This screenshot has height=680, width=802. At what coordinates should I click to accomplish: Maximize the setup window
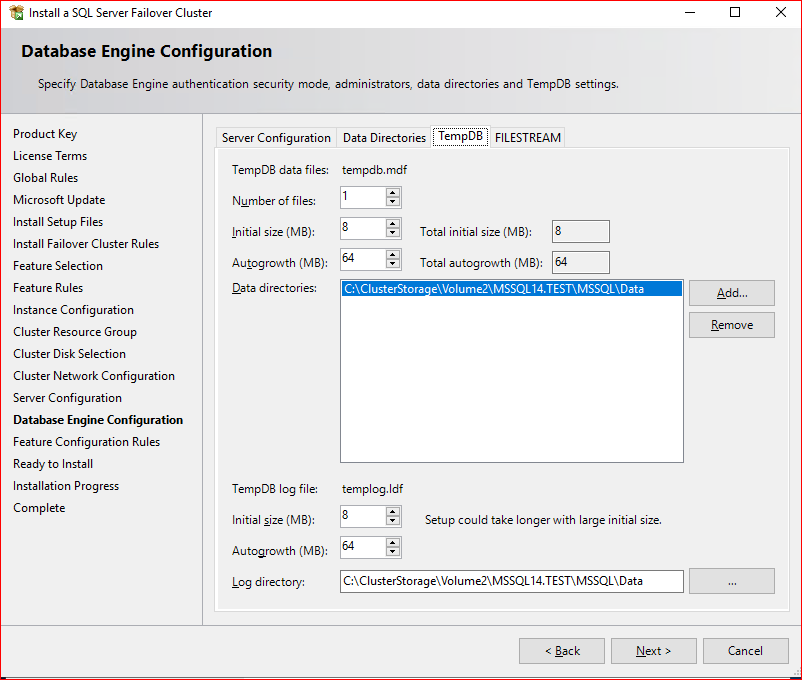pyautogui.click(x=735, y=12)
